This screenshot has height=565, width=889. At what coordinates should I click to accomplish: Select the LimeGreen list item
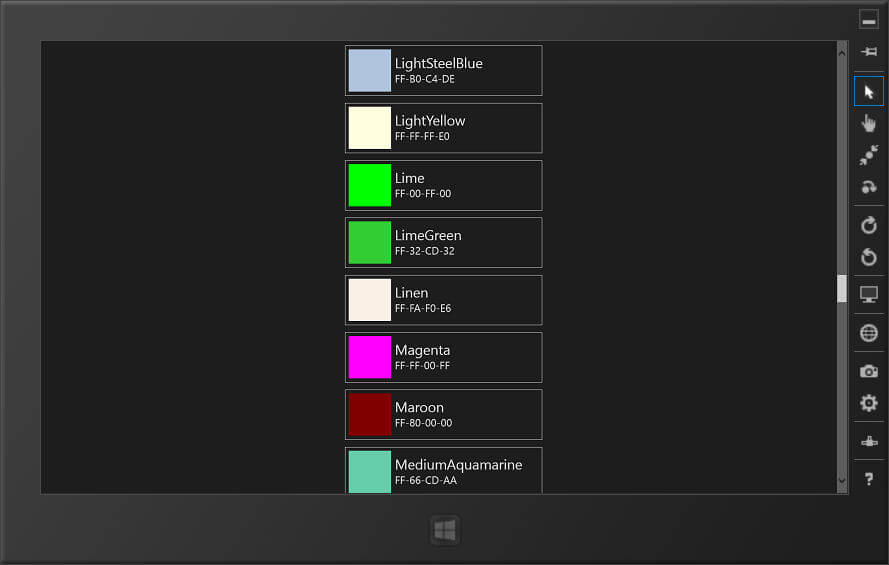pyautogui.click(x=443, y=243)
